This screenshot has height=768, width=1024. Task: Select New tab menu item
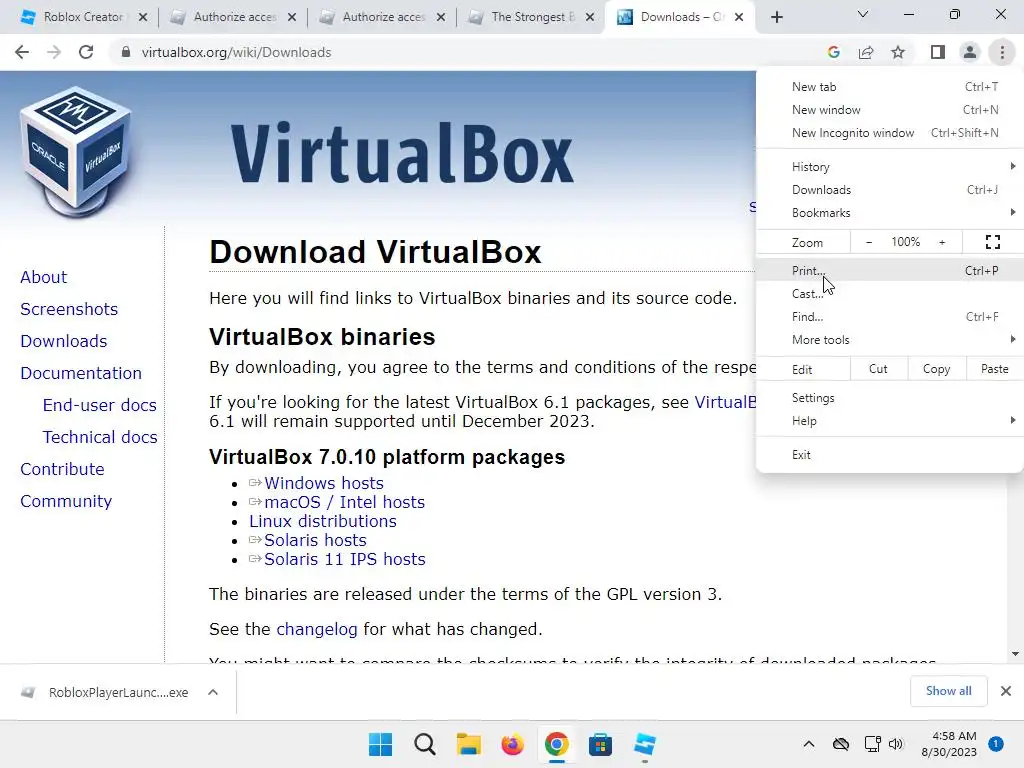(x=889, y=87)
